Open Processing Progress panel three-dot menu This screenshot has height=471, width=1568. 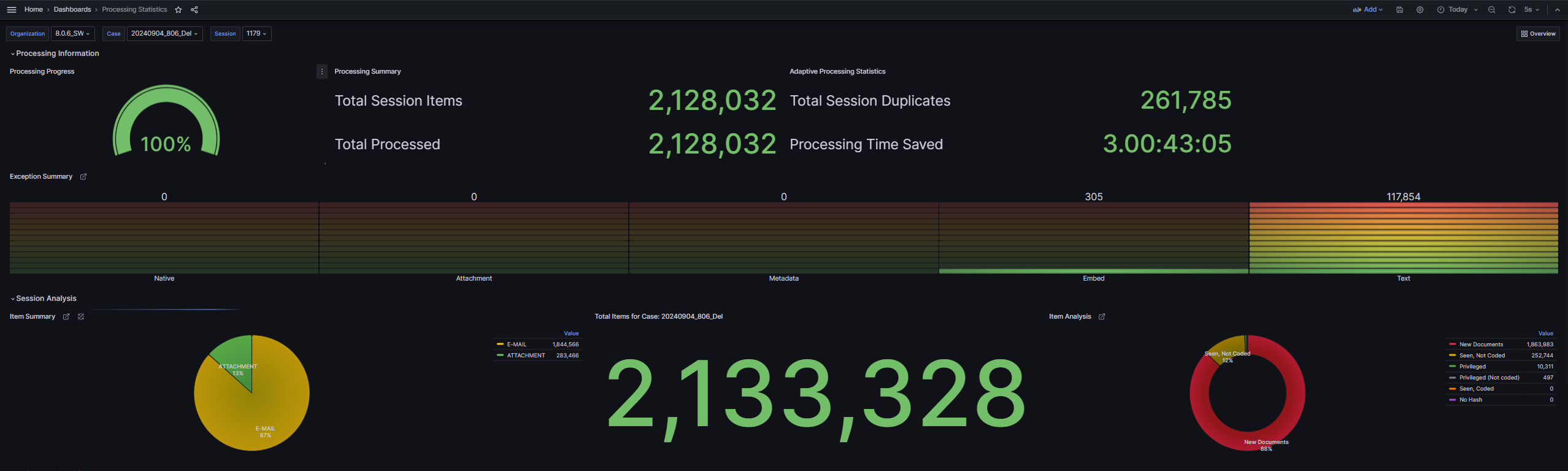pyautogui.click(x=322, y=72)
